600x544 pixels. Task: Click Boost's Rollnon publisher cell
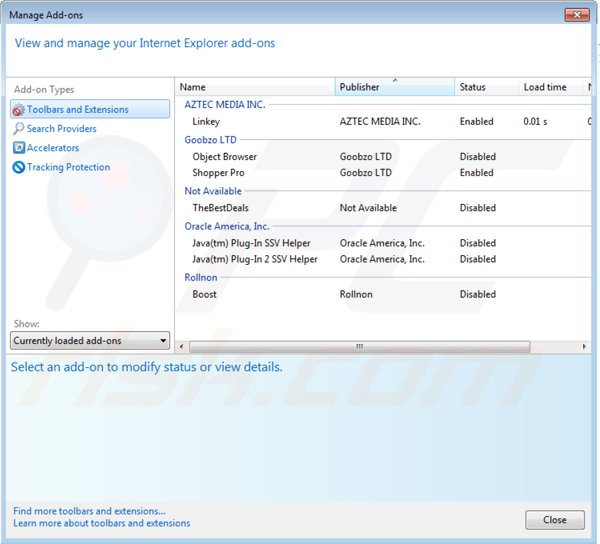coord(356,294)
